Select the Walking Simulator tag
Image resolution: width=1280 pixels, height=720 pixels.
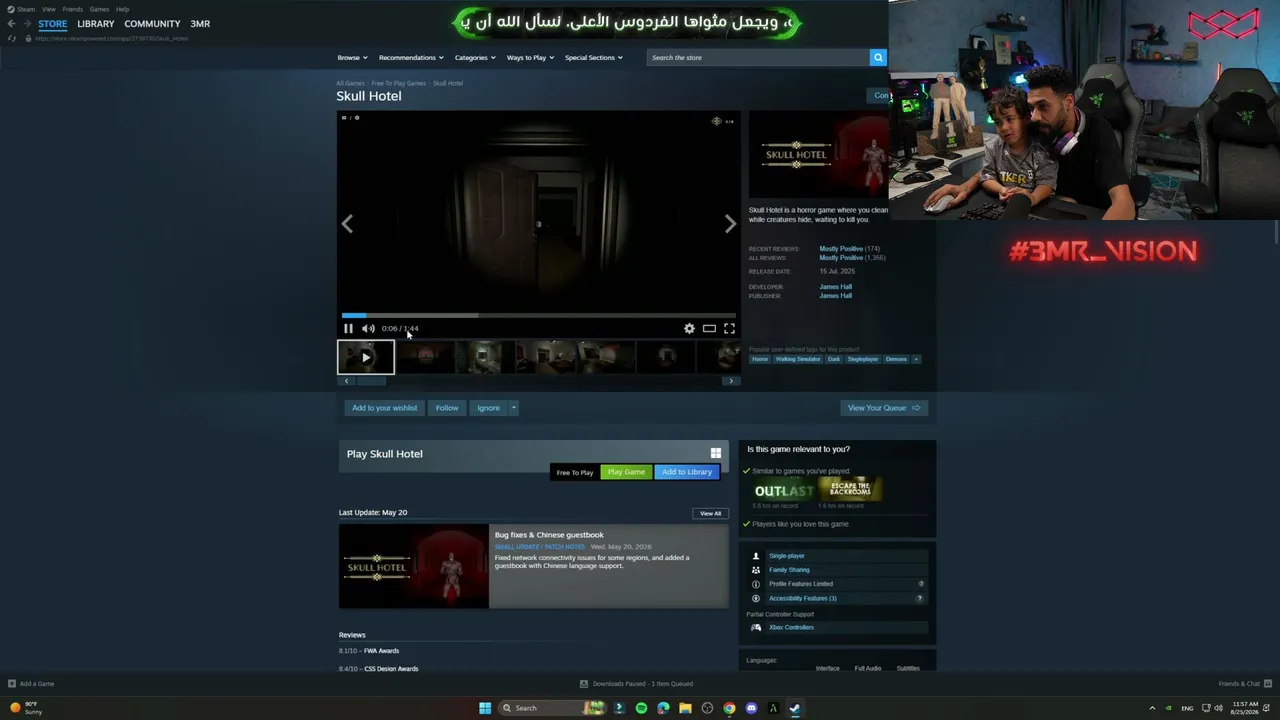[x=798, y=359]
